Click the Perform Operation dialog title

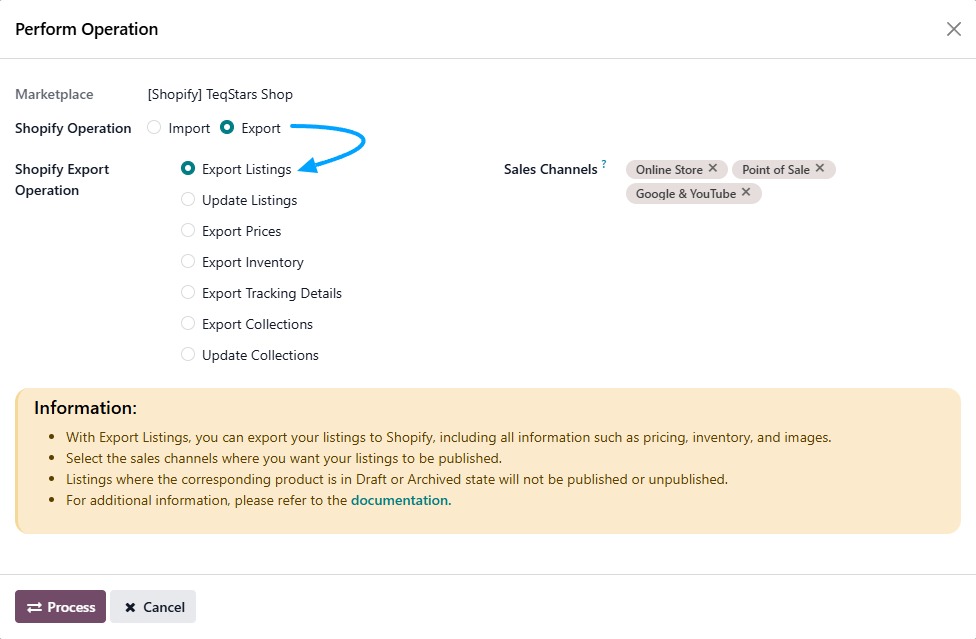point(87,29)
